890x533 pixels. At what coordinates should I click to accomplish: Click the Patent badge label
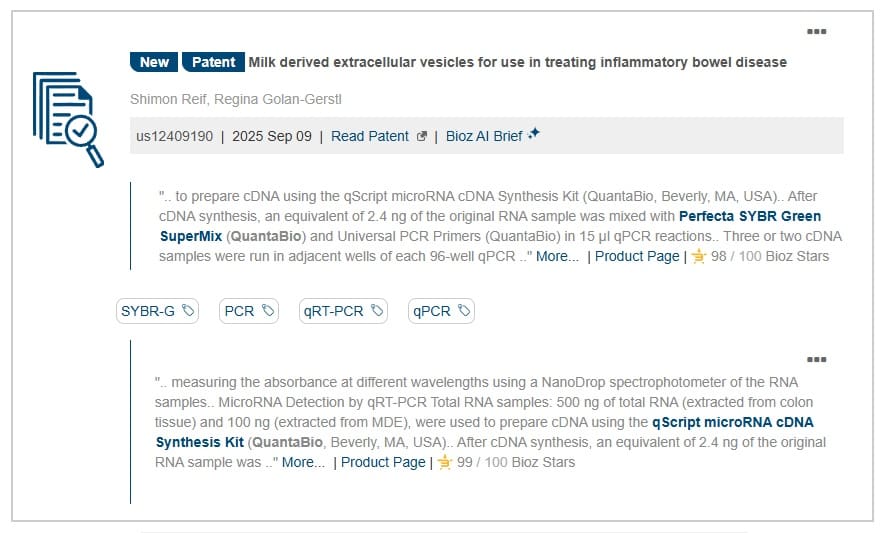click(213, 62)
